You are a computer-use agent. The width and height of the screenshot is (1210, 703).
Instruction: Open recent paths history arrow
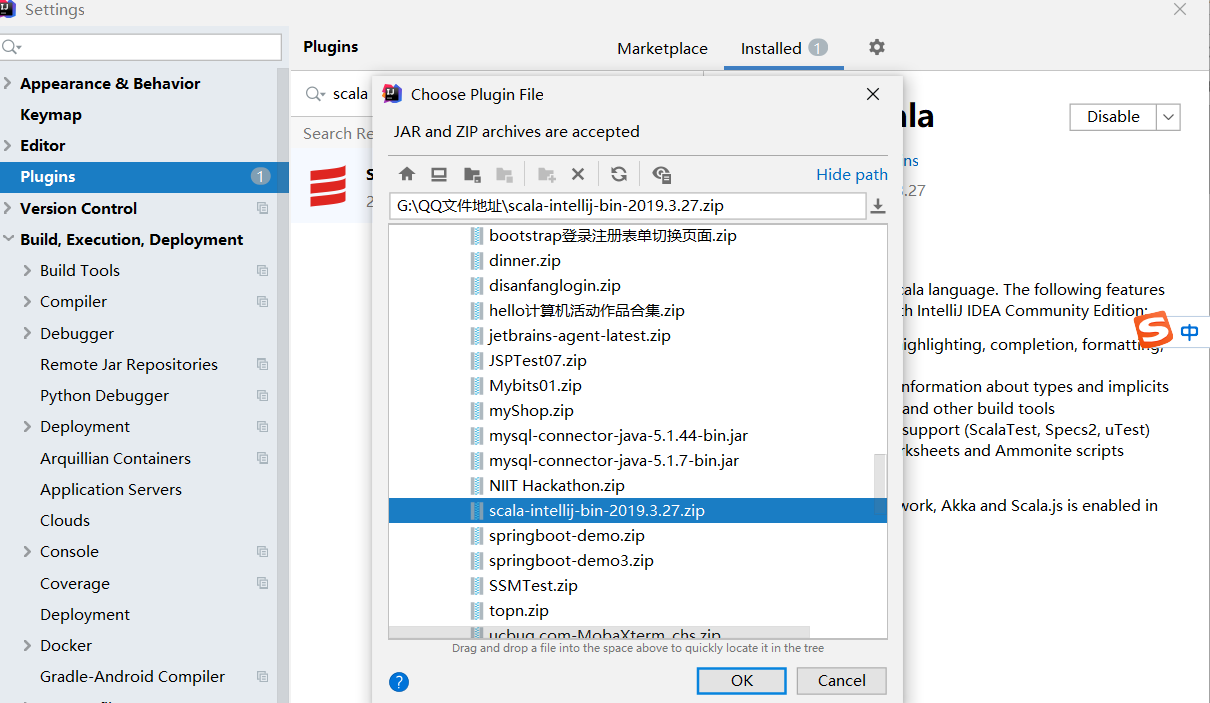coord(878,206)
